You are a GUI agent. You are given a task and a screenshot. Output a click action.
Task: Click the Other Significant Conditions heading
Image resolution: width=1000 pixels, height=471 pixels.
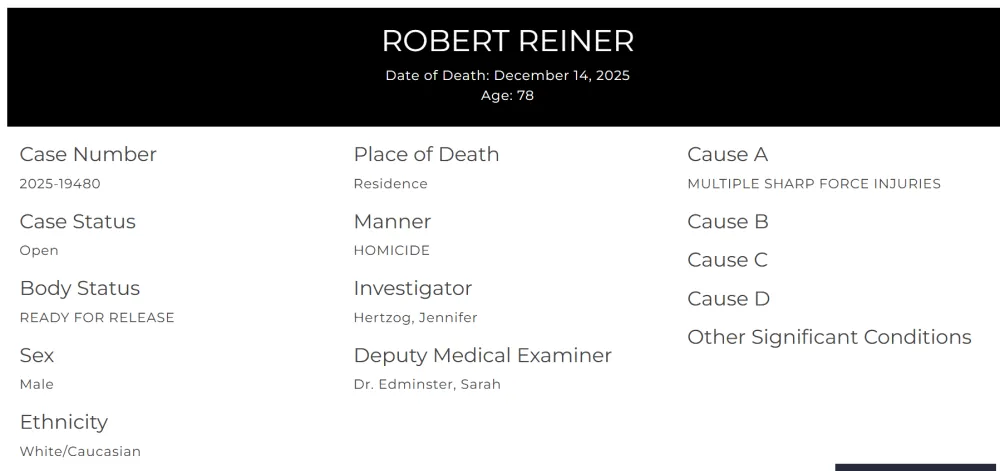click(x=829, y=337)
